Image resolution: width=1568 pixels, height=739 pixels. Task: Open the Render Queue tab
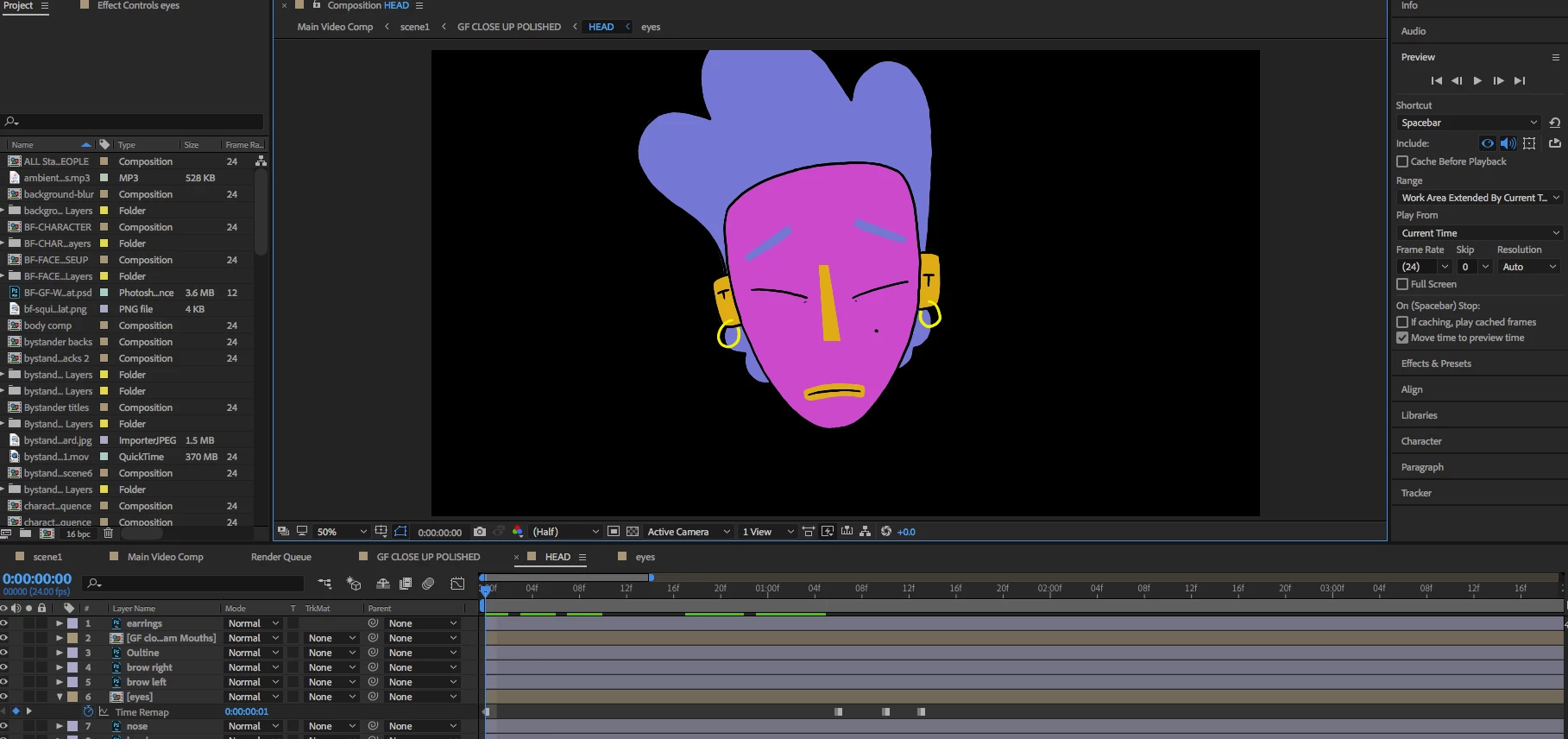click(280, 557)
